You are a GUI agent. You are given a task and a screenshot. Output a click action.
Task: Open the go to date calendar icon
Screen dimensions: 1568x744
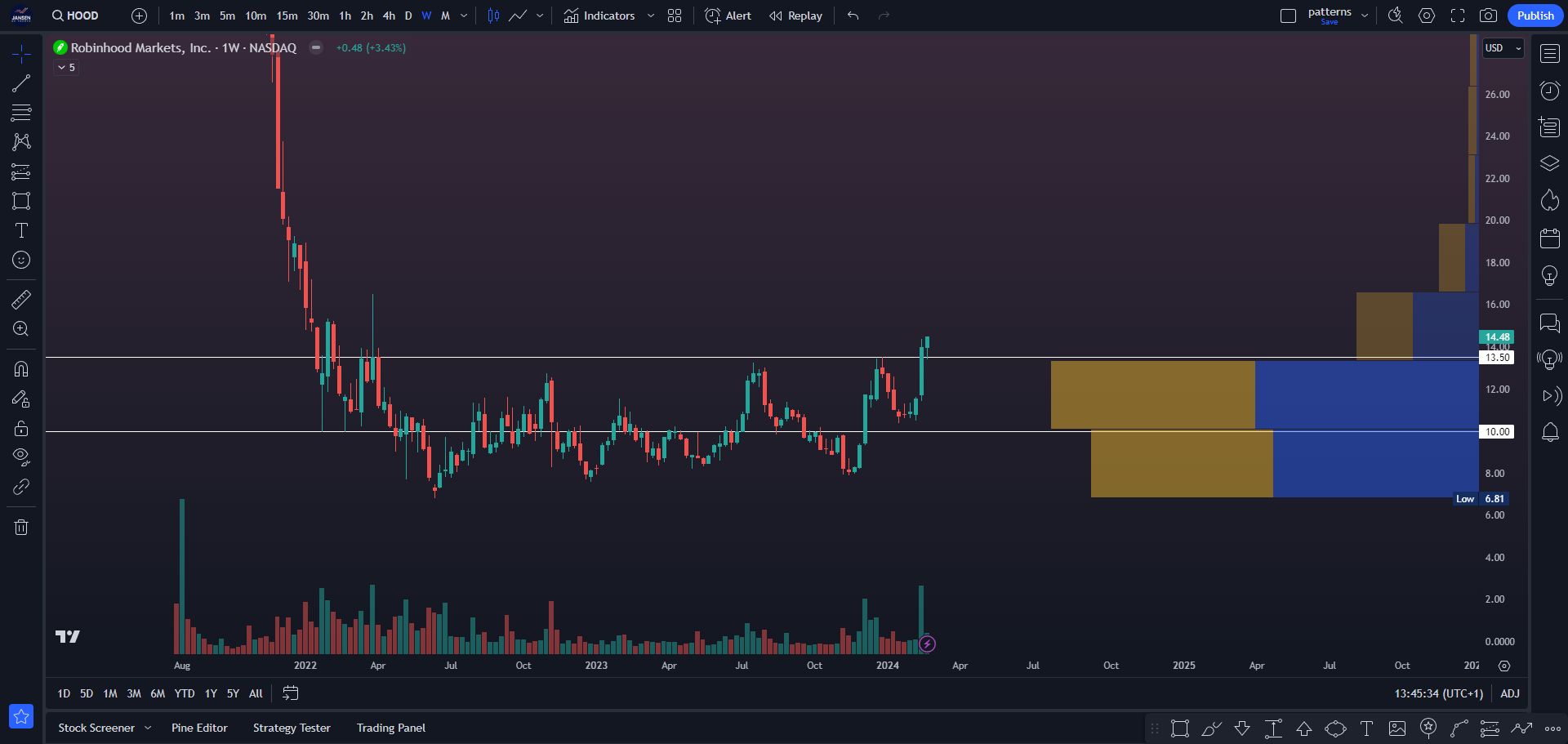click(291, 693)
